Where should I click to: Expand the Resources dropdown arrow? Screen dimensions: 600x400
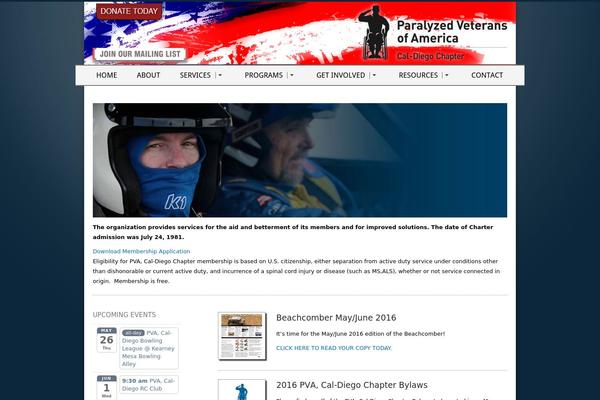click(447, 75)
